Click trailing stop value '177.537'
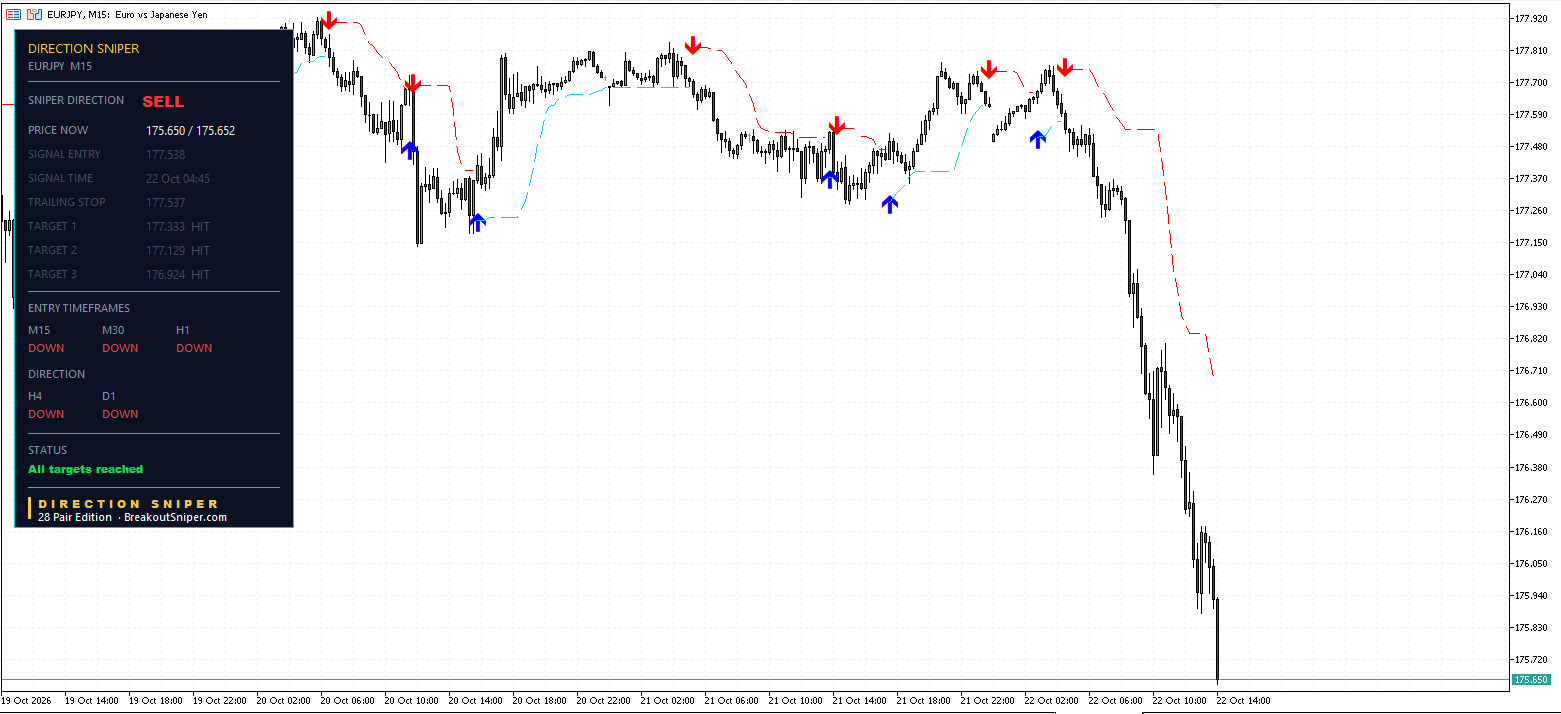This screenshot has width=1561, height=714. (166, 202)
